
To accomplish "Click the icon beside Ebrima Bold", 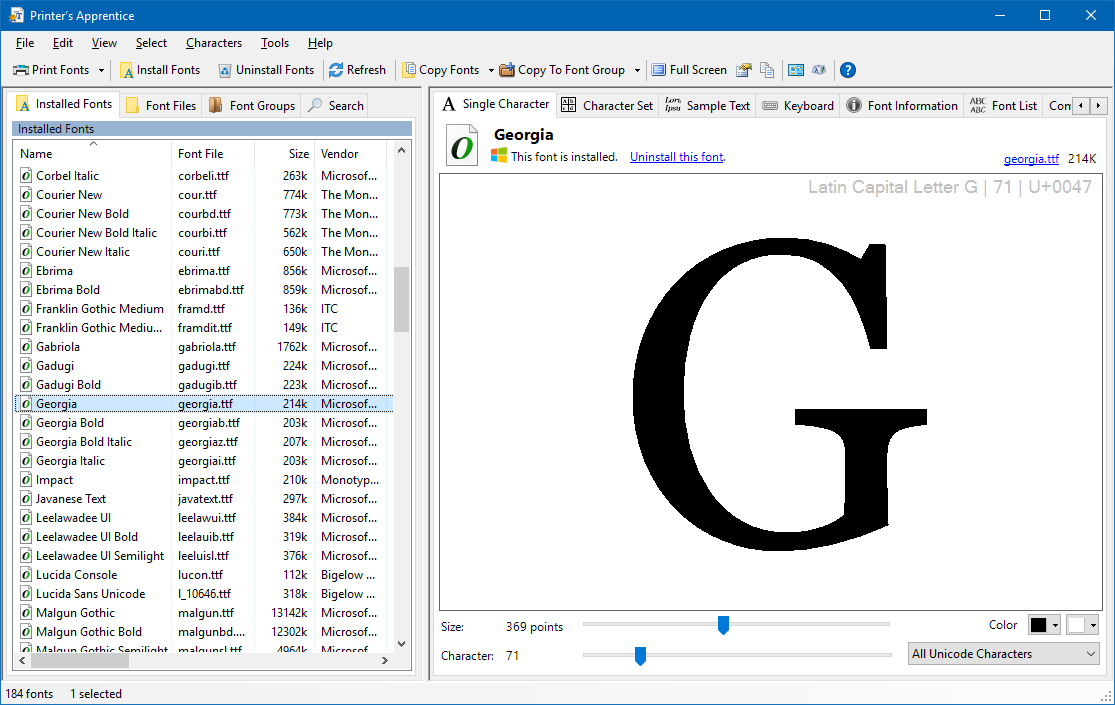I will click(x=26, y=290).
